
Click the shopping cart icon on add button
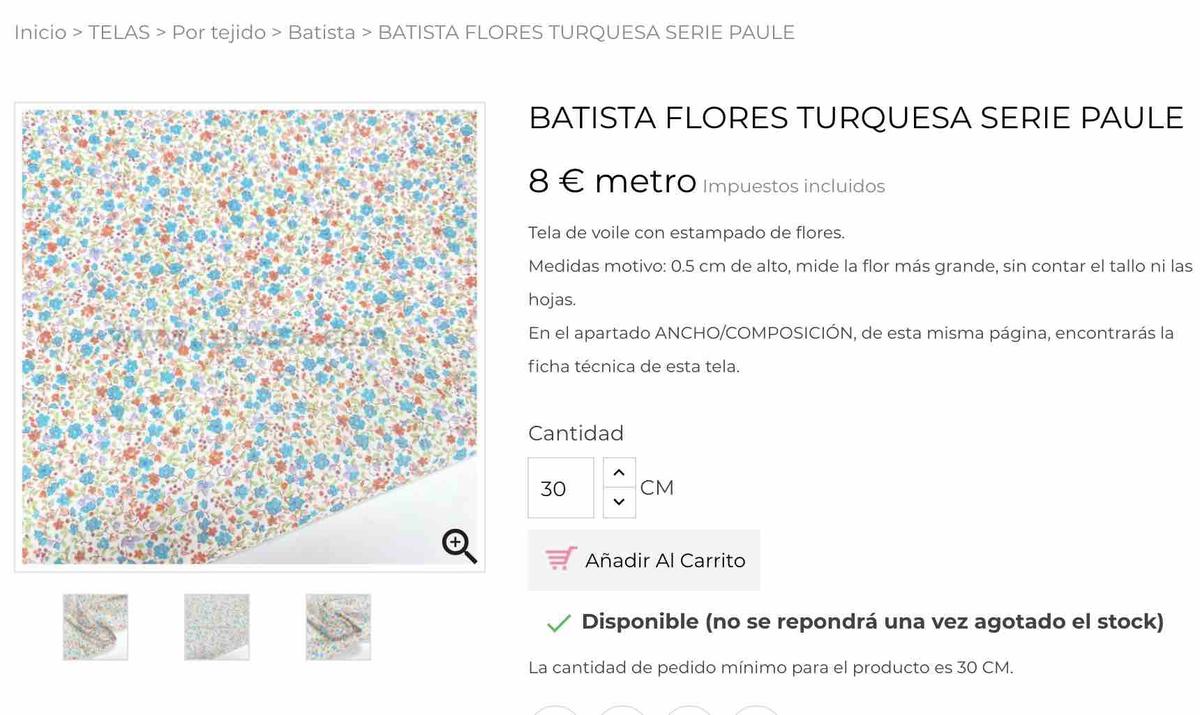(x=561, y=559)
